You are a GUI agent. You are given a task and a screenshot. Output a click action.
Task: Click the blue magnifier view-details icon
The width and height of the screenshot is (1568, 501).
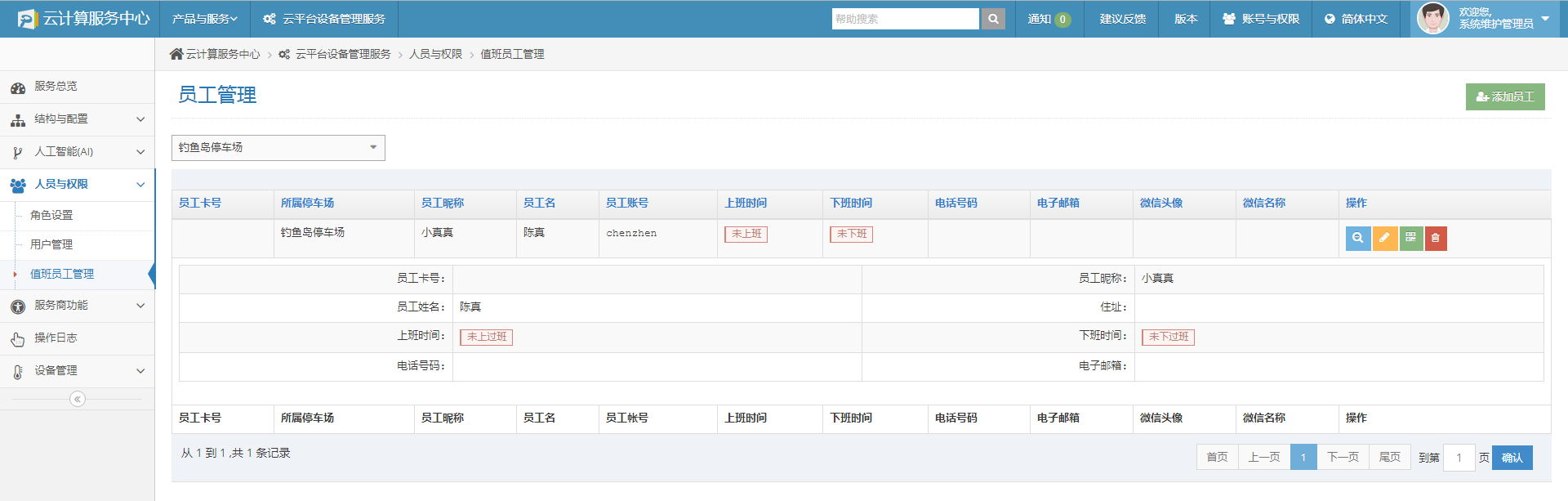(1357, 238)
